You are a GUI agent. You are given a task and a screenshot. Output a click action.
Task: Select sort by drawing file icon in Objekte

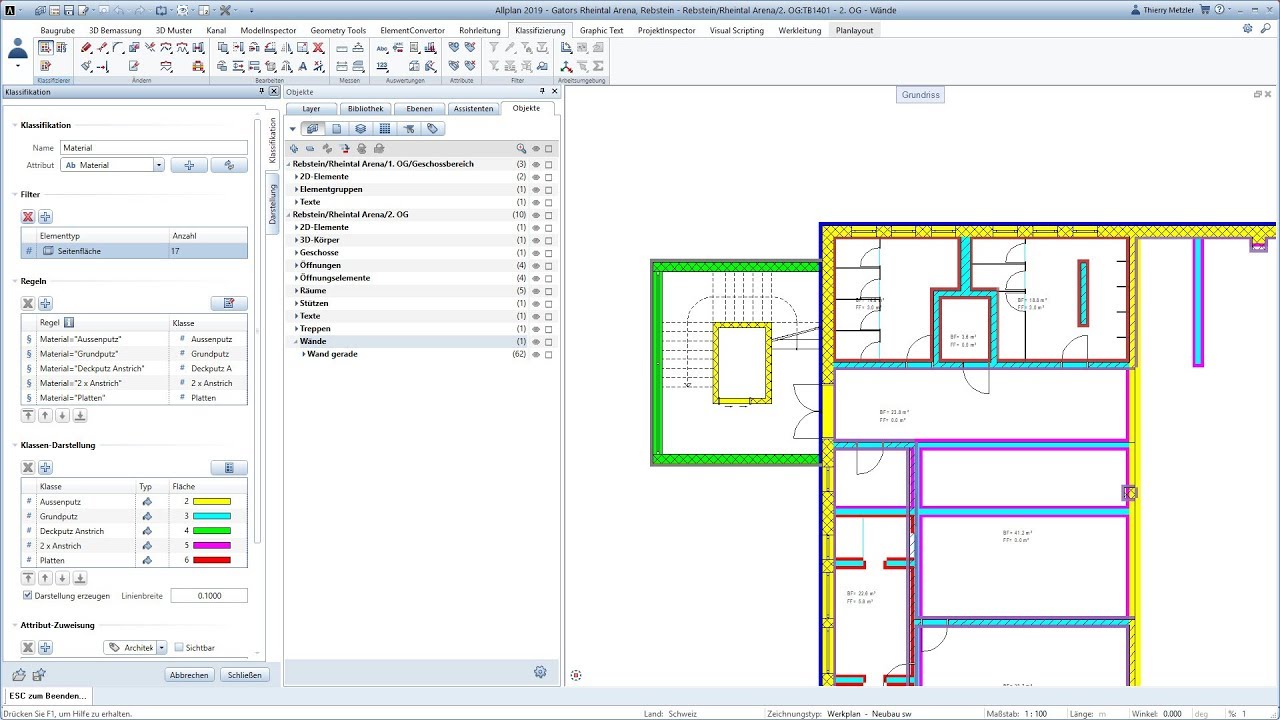click(336, 129)
